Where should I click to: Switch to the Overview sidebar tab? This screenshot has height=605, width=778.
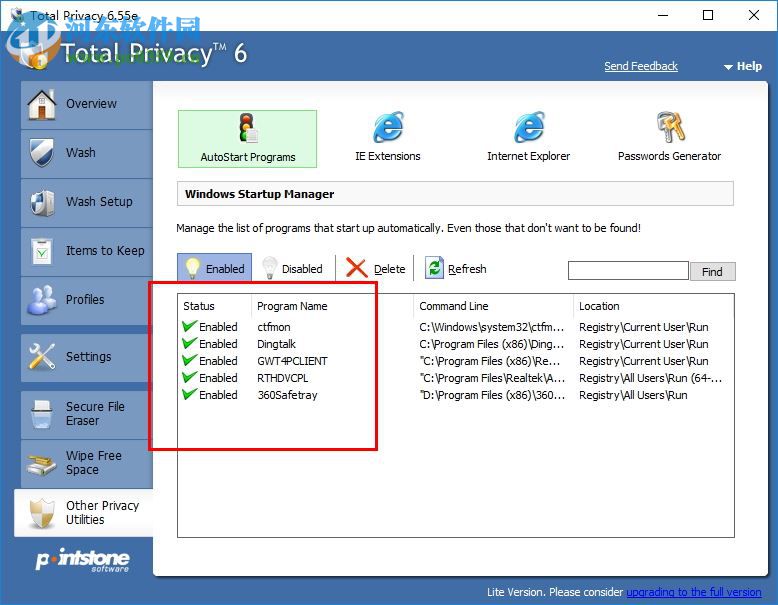(87, 105)
